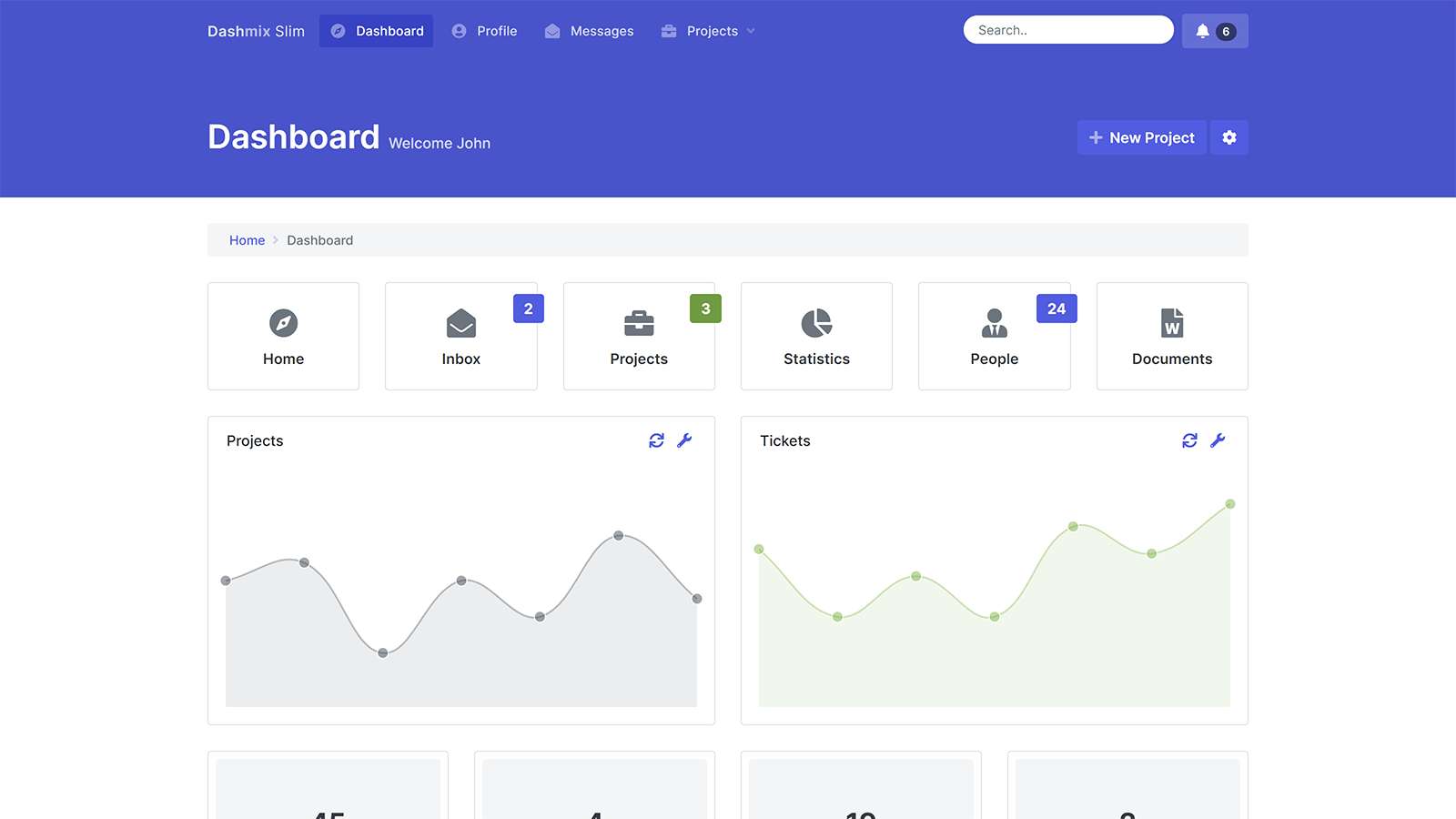The image size is (1456, 819).
Task: Refresh the Tickets chart panel
Action: [1189, 440]
